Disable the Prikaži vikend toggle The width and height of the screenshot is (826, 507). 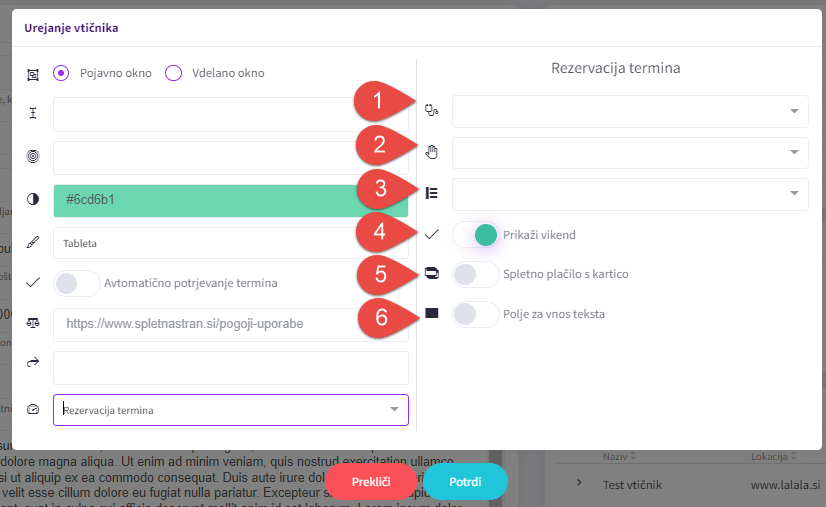[476, 235]
